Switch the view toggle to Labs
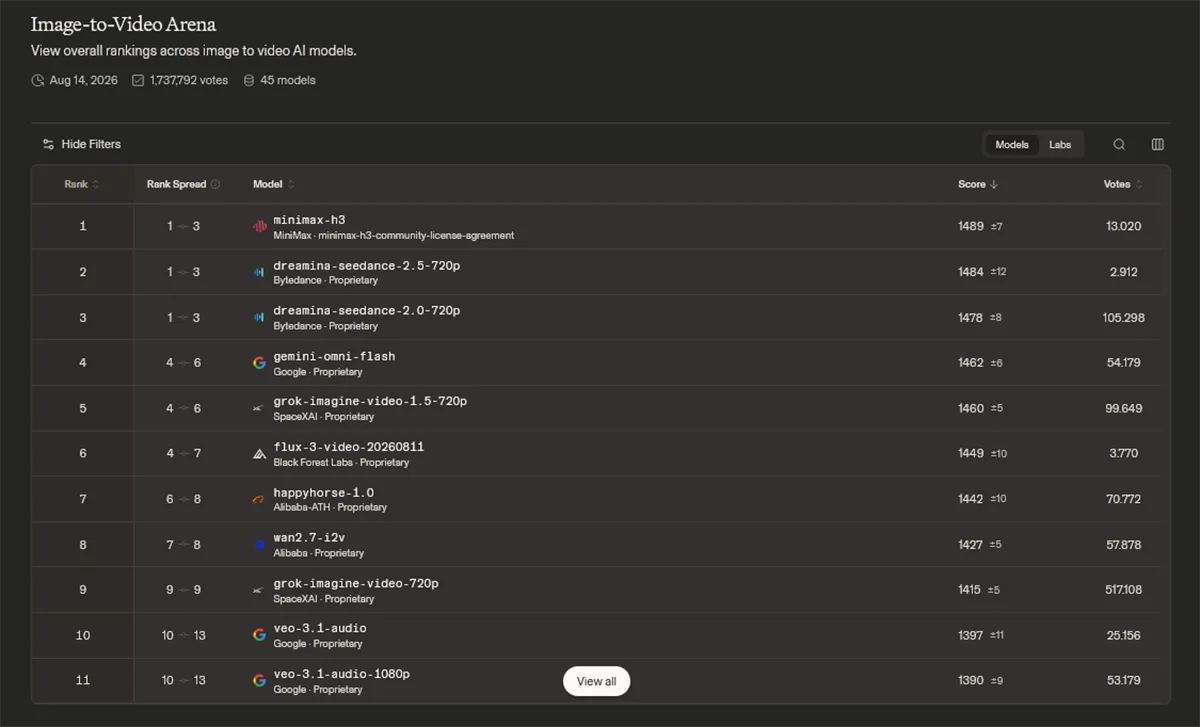Image resolution: width=1200 pixels, height=727 pixels. 1060,144
